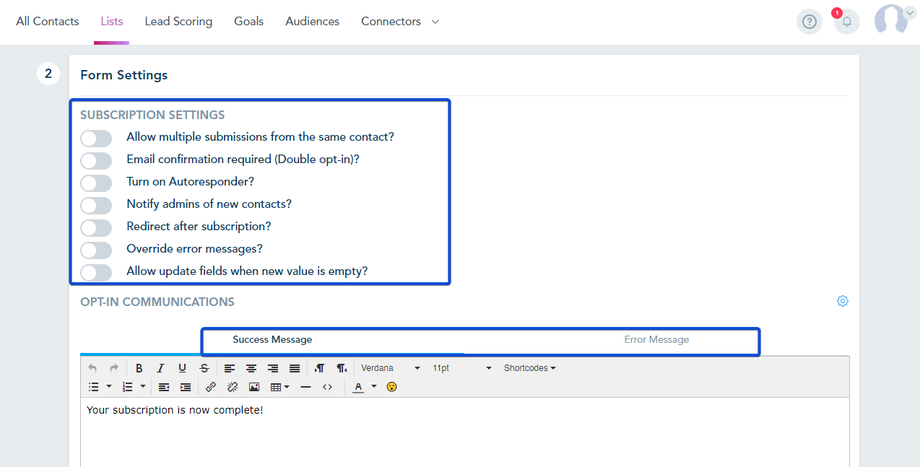Viewport: 920px width, 467px height.
Task: Decrease indent of text
Action: [x=164, y=387]
